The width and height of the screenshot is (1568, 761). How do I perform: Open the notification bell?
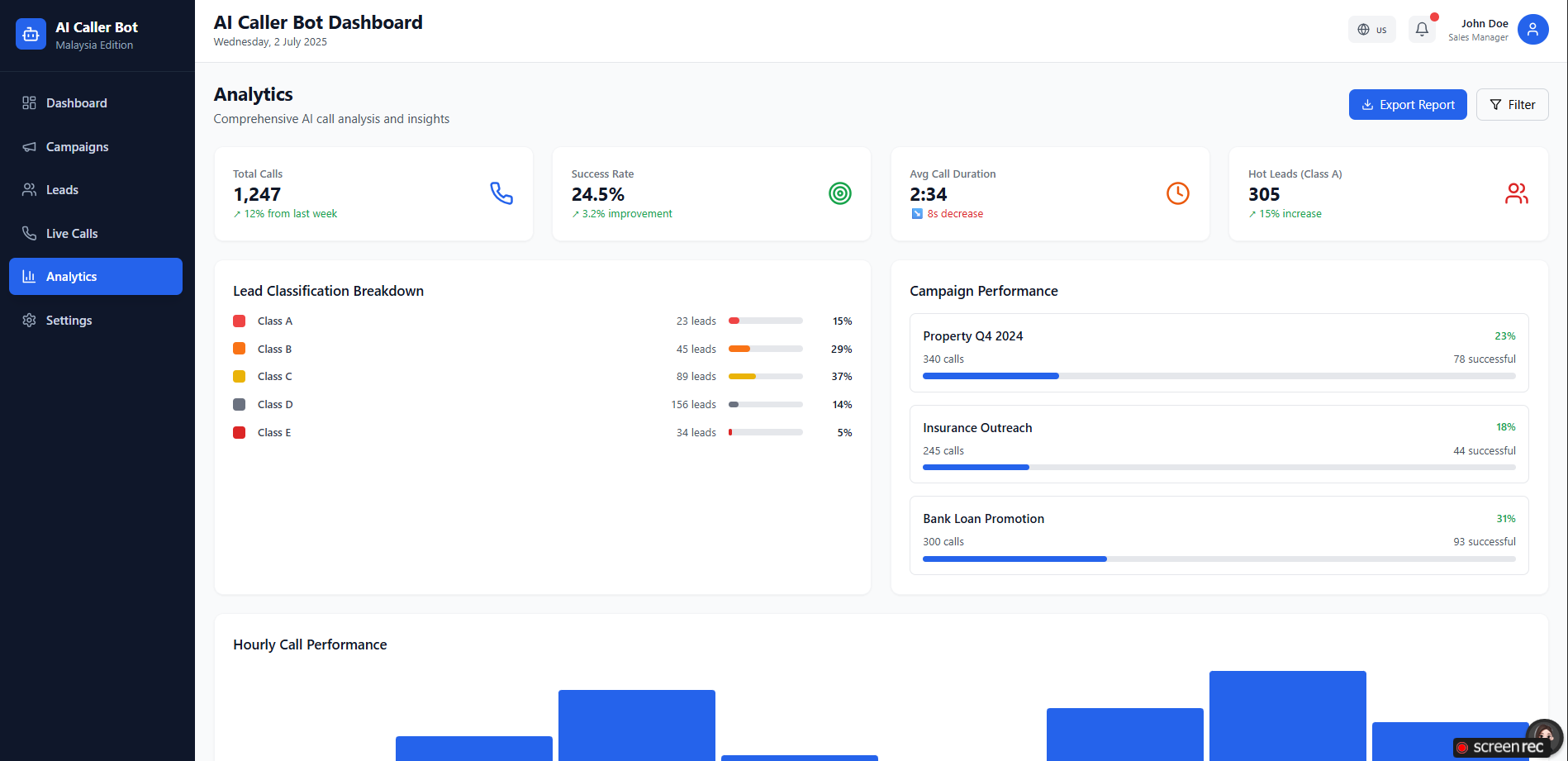1422,29
